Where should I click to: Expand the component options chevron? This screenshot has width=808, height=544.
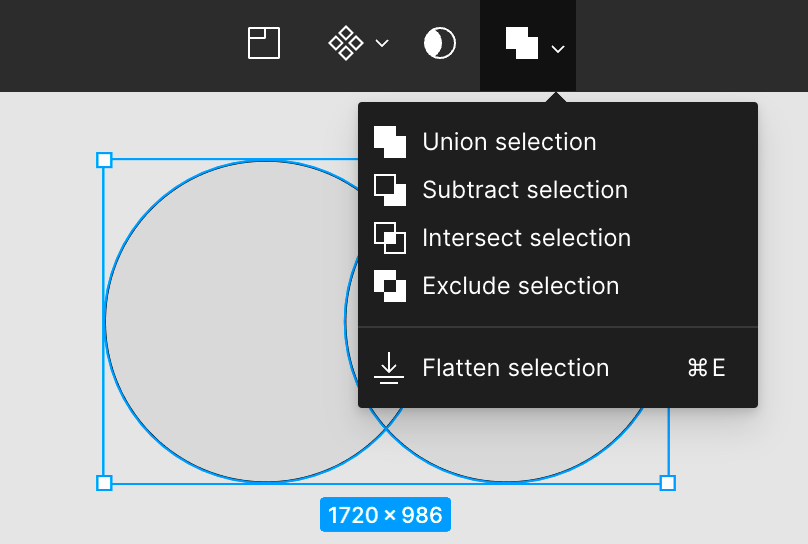pos(382,43)
